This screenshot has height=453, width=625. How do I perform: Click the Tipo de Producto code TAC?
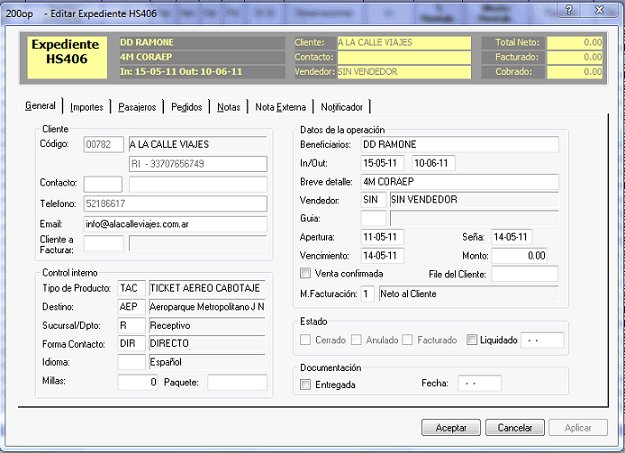point(132,288)
